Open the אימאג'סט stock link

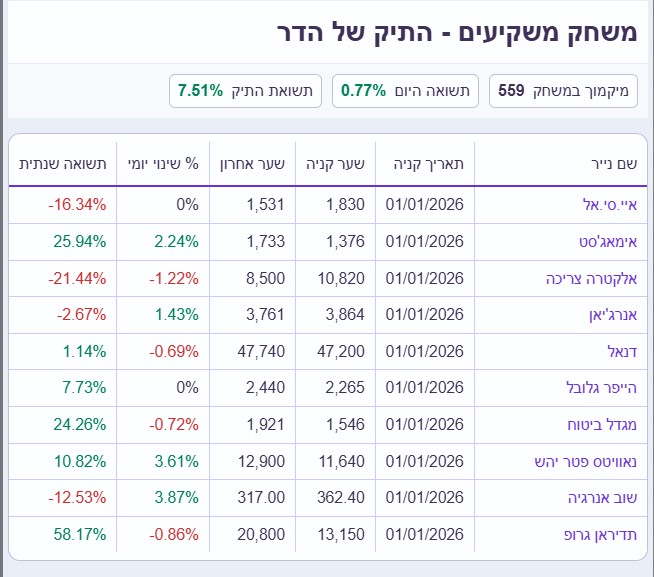[x=605, y=241]
